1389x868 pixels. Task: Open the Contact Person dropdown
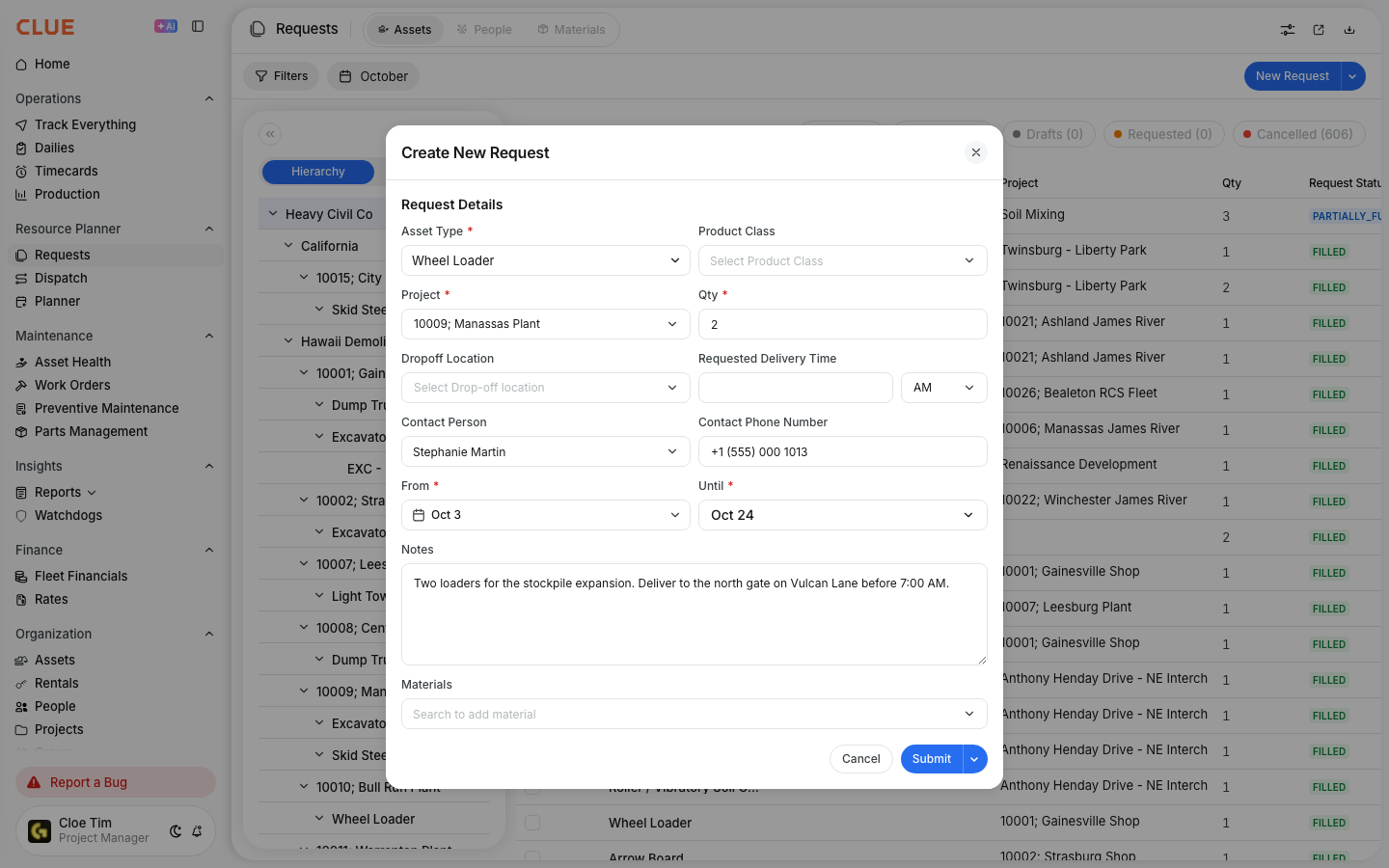(546, 451)
